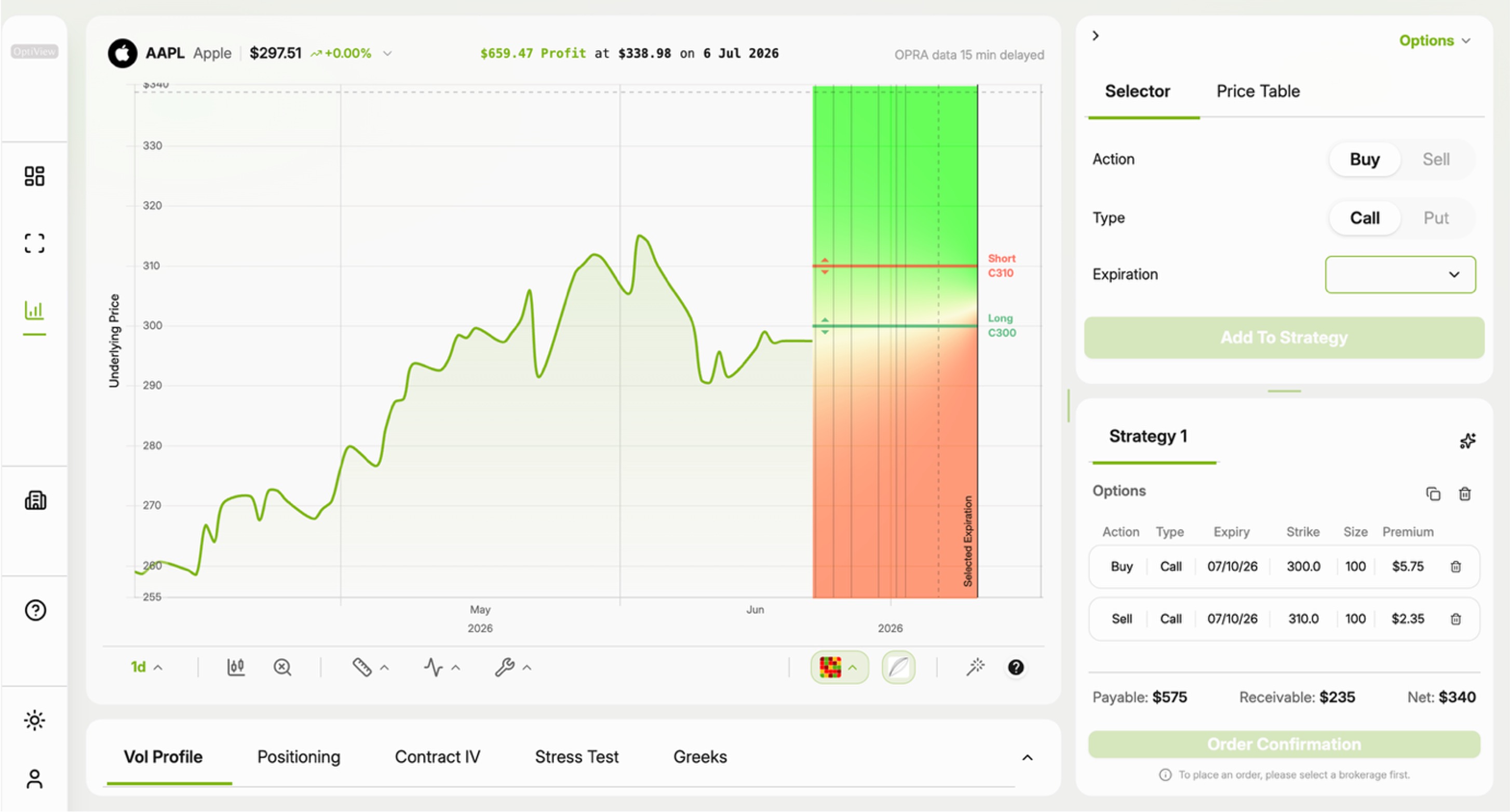Click the panel divider handle above Strategy 1

click(1284, 391)
